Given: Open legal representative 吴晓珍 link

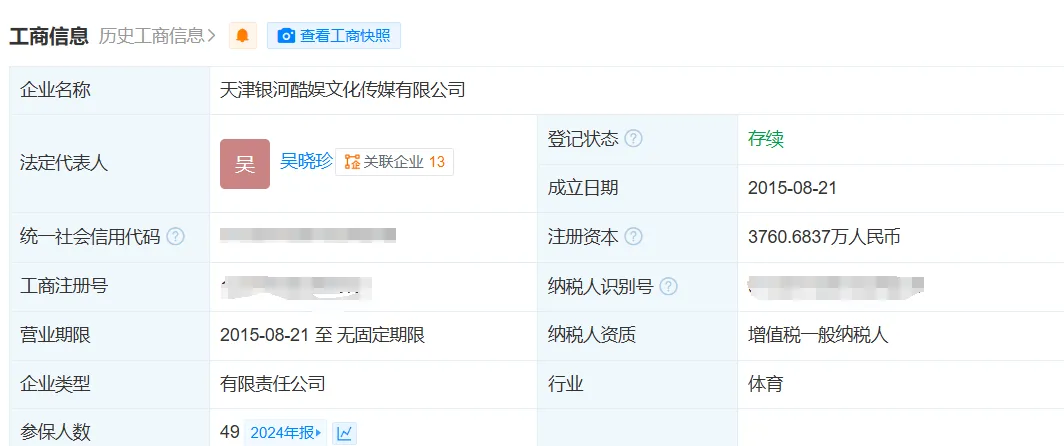Looking at the screenshot, I should [x=305, y=161].
